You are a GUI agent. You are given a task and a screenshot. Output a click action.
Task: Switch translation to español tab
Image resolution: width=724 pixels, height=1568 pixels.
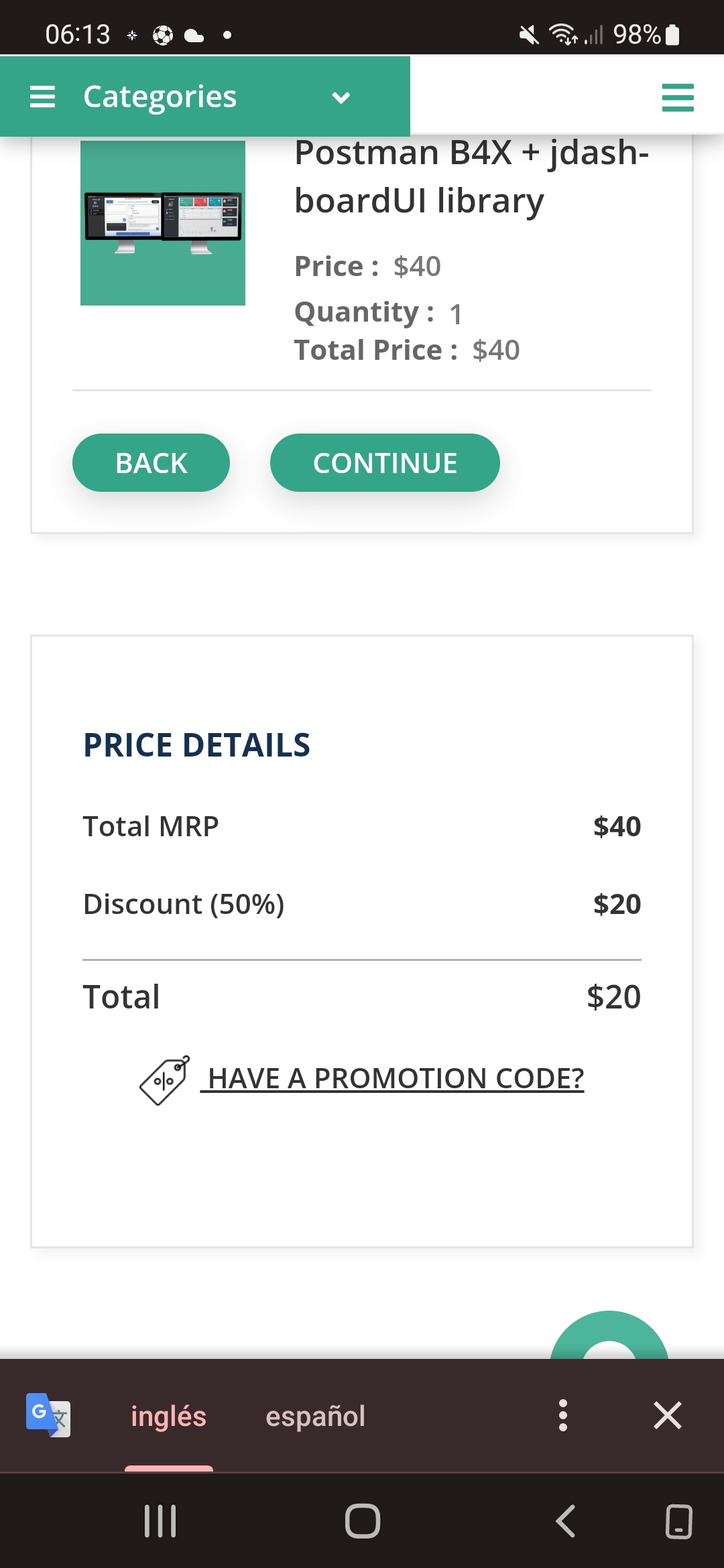click(315, 1416)
